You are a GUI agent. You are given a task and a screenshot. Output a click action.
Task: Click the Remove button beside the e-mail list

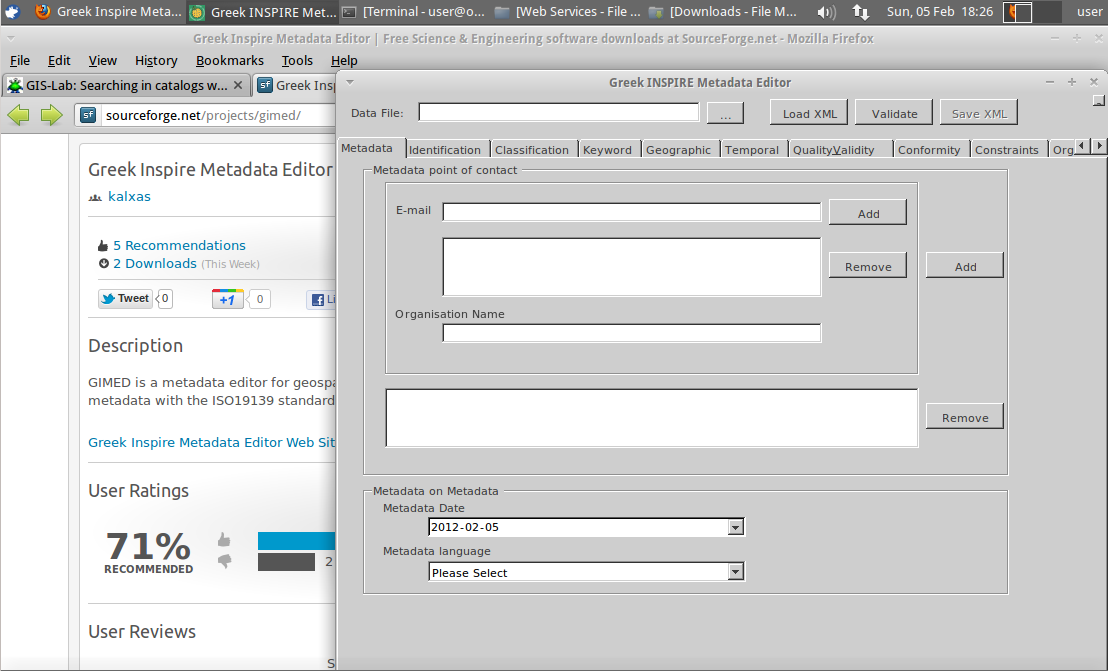tap(868, 266)
